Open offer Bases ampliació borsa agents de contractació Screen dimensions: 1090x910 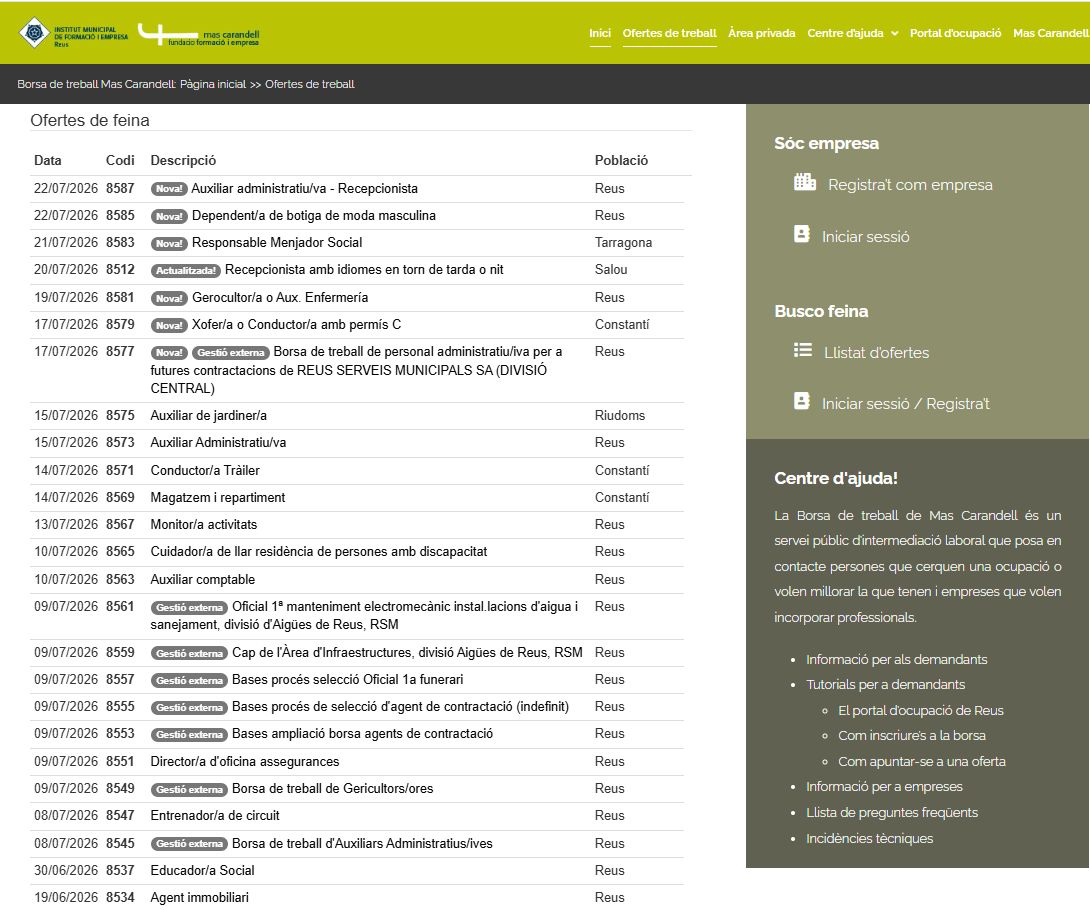[362, 733]
